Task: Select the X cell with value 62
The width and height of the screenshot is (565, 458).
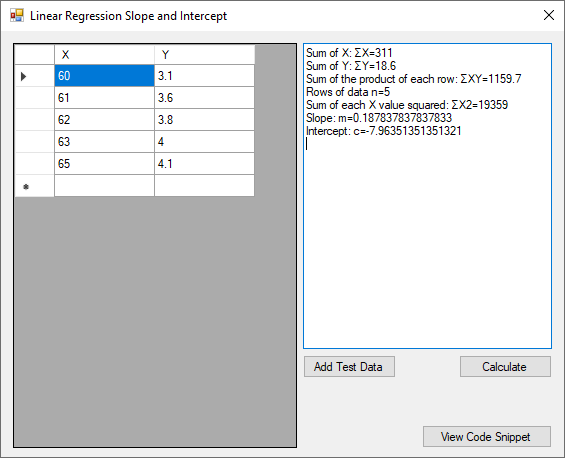Action: 104,120
